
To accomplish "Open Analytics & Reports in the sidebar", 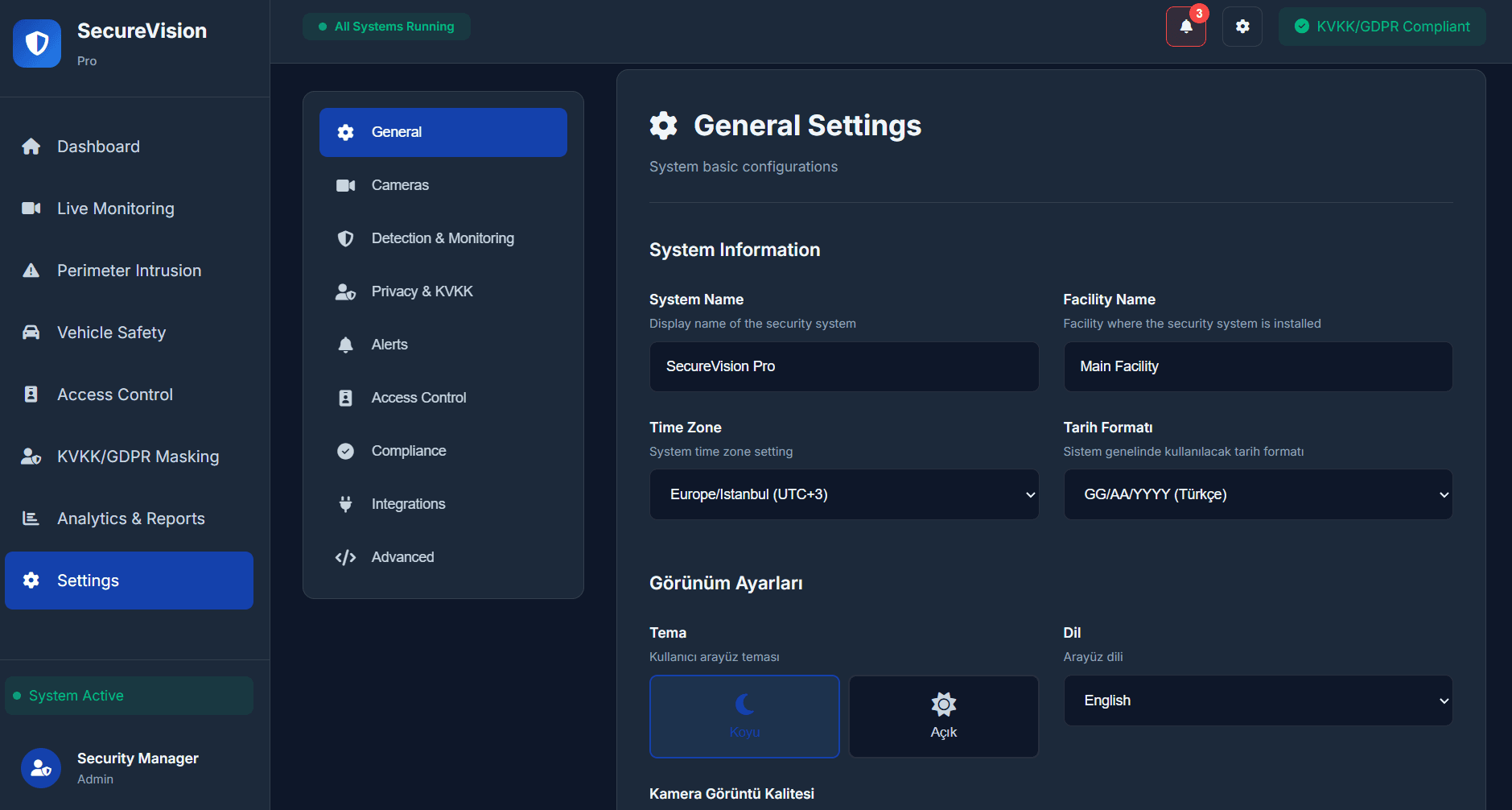I will [x=130, y=519].
